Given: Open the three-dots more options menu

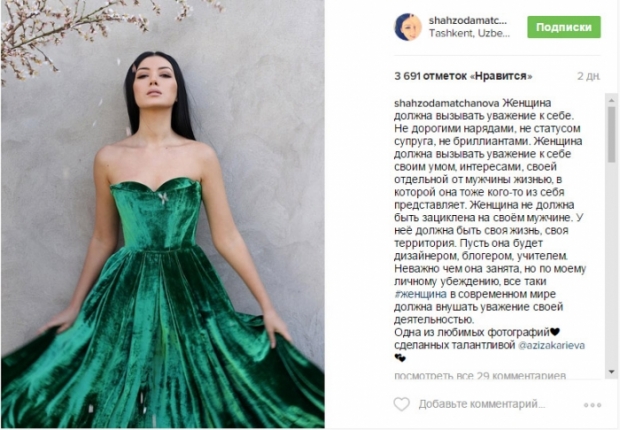Looking at the screenshot, I should pyautogui.click(x=592, y=405).
